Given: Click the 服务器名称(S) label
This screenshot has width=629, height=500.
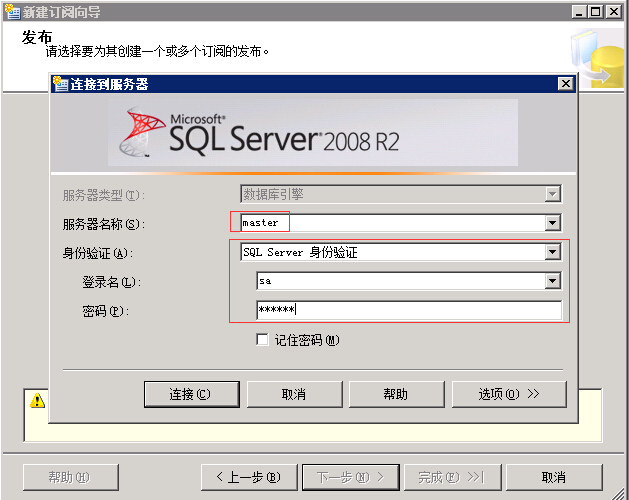Looking at the screenshot, I should 103,224.
